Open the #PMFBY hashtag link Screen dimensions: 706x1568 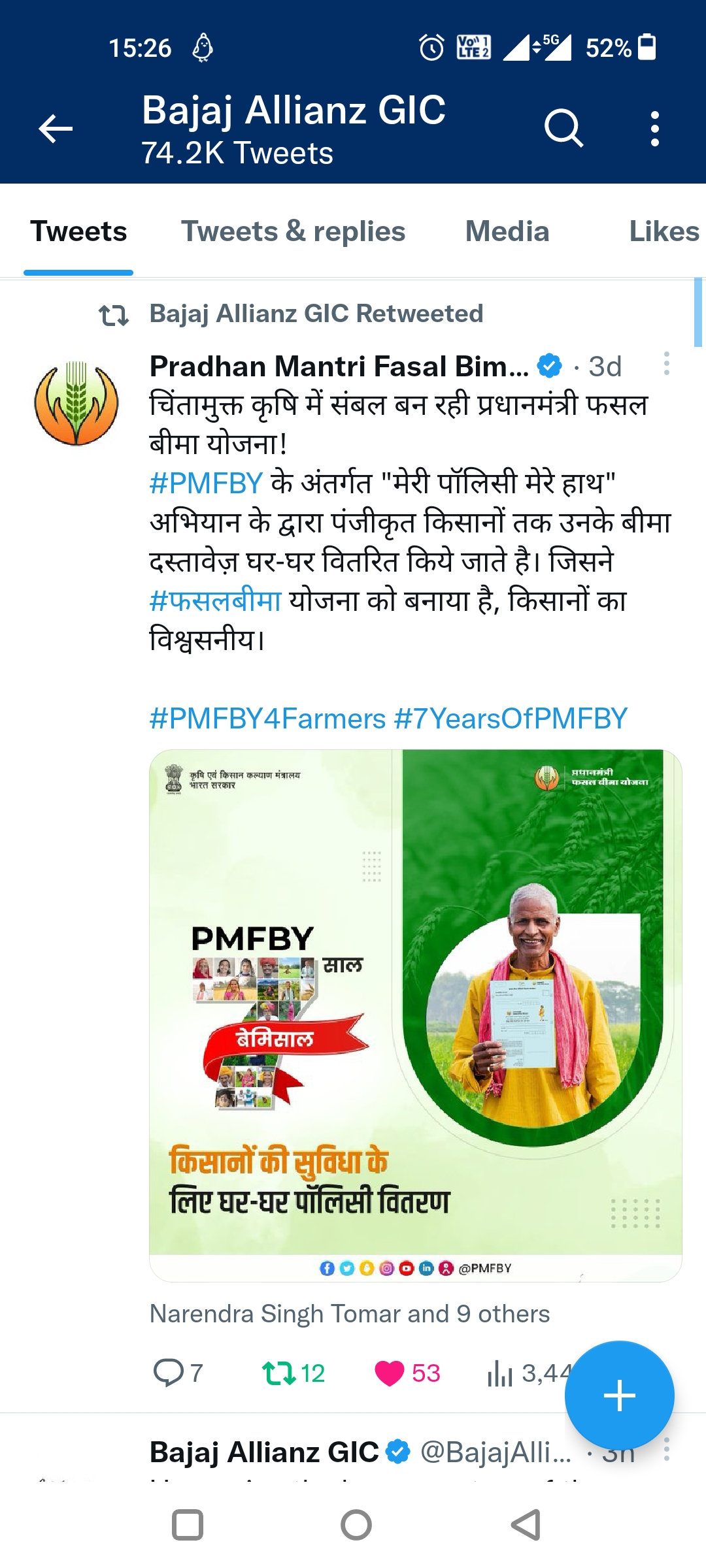(206, 483)
